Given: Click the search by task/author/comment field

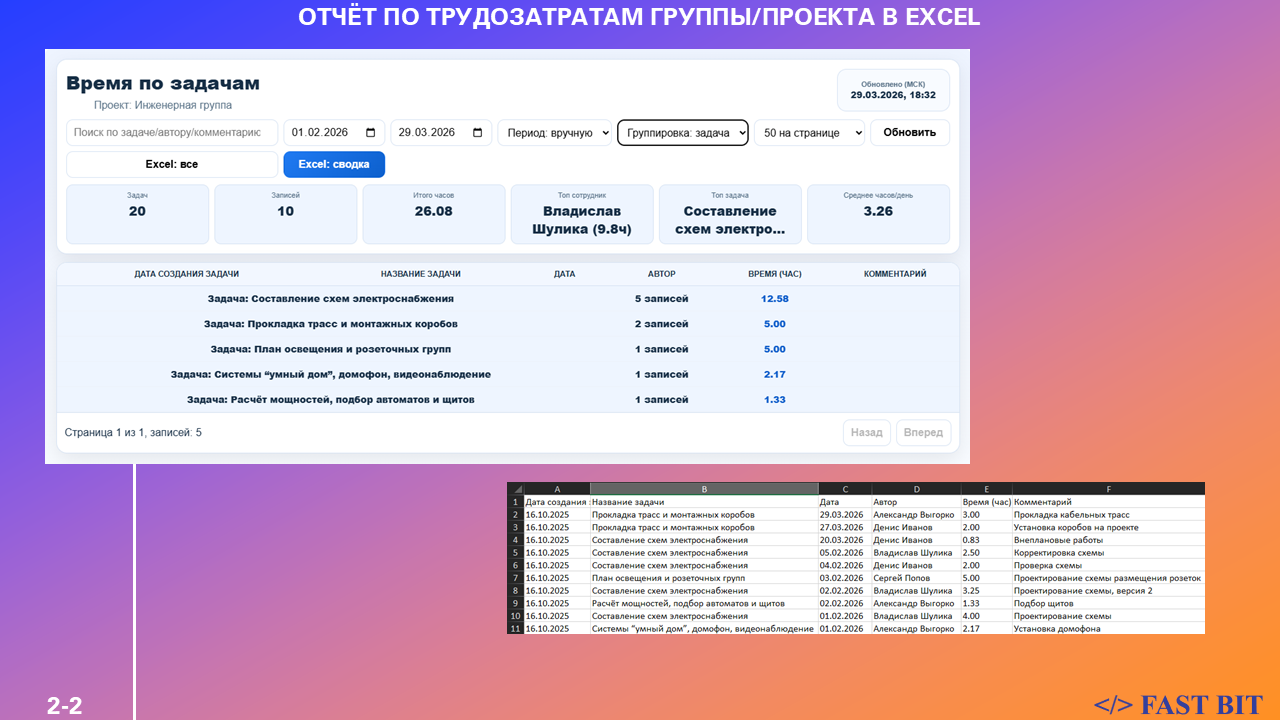Looking at the screenshot, I should tap(172, 133).
